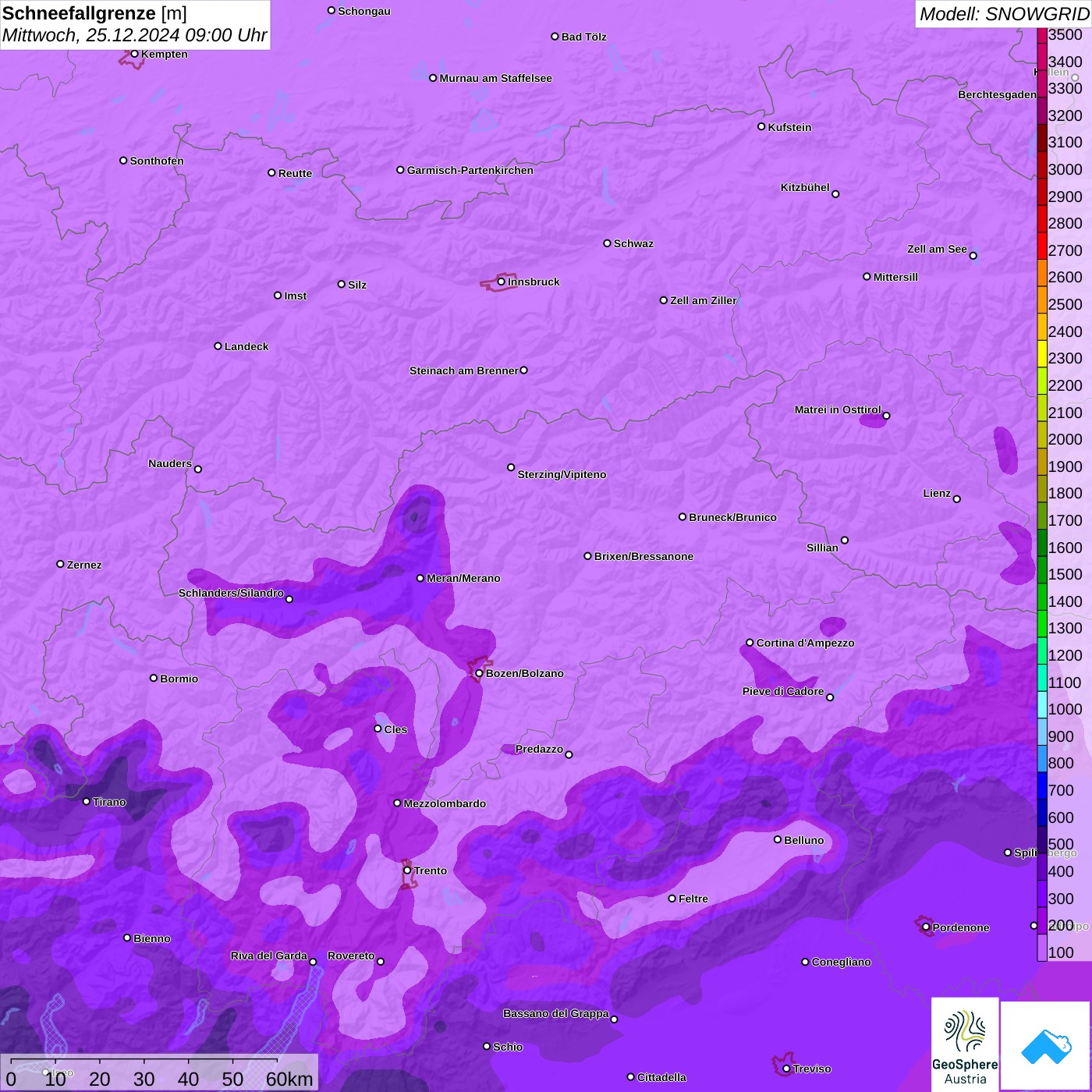Click the Tirano marker dot

[87, 801]
